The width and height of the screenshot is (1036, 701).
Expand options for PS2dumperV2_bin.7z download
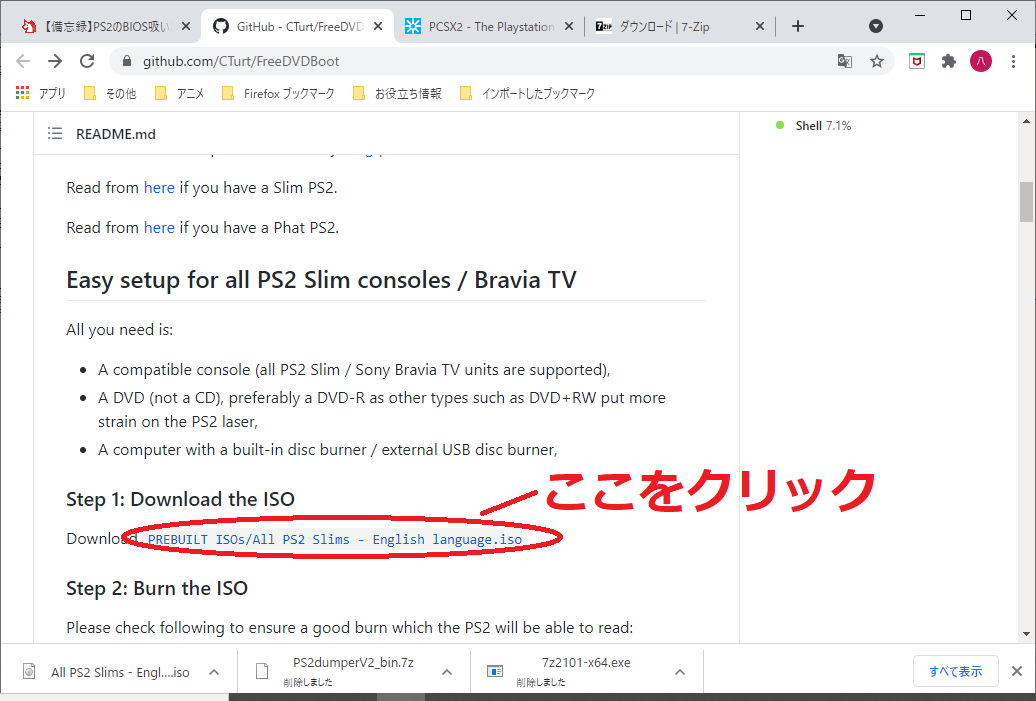(447, 672)
